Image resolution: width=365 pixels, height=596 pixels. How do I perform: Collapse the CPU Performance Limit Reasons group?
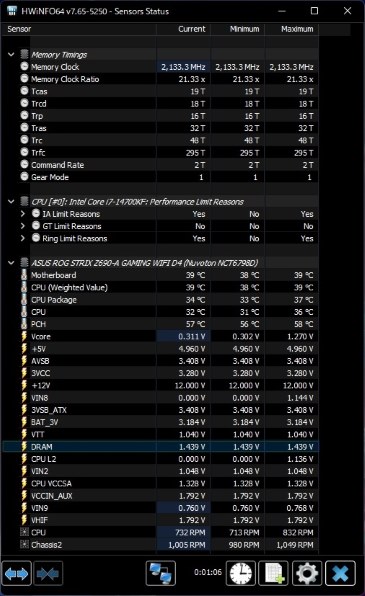pyautogui.click(x=11, y=201)
